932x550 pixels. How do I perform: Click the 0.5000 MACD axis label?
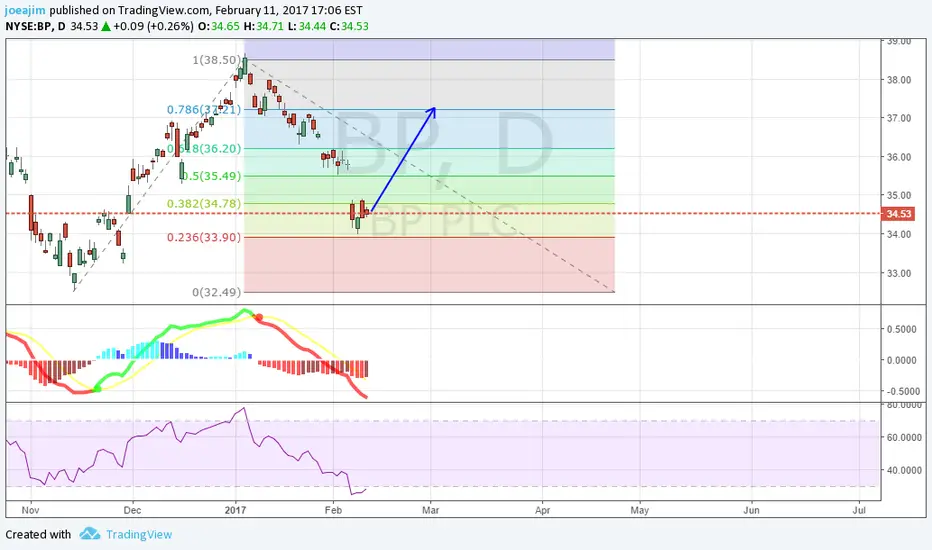[x=902, y=329]
